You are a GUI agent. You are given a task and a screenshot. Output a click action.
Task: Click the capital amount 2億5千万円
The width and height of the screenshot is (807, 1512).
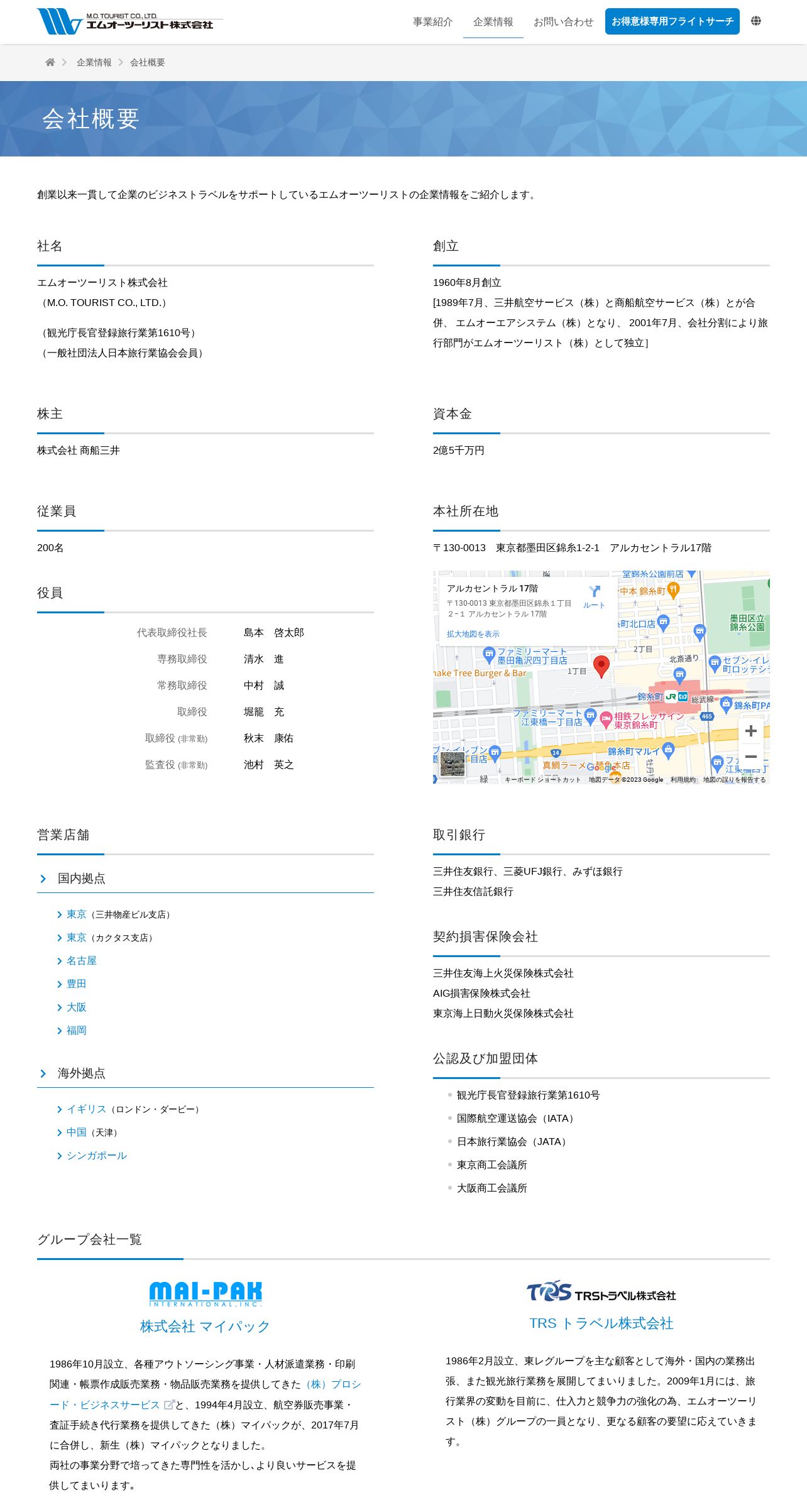pyautogui.click(x=459, y=451)
